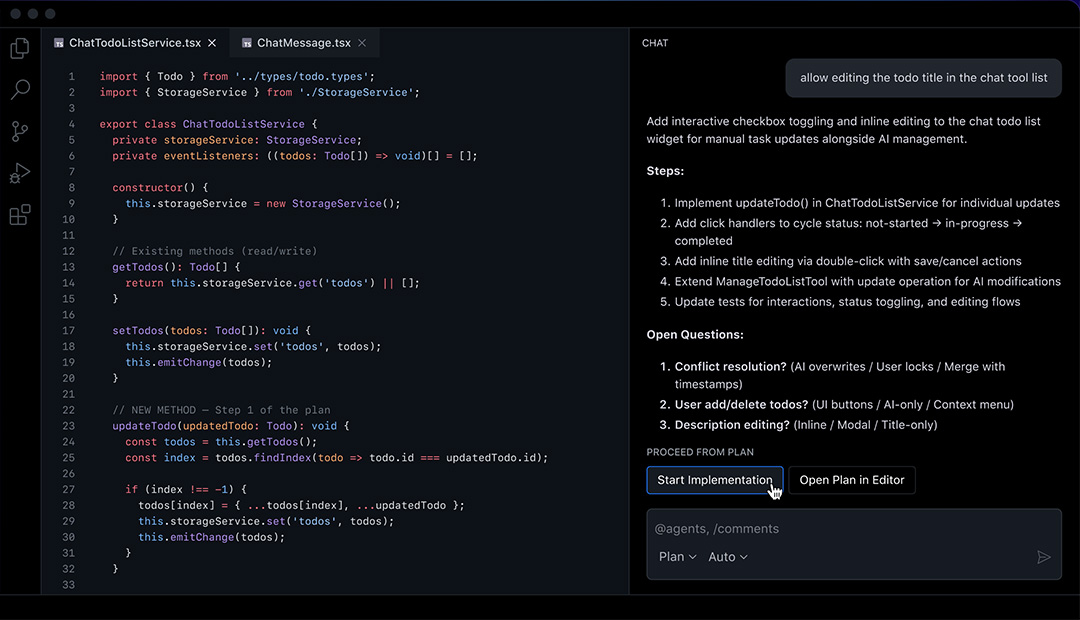
Task: Open the Plan mode dropdown
Action: (x=678, y=557)
